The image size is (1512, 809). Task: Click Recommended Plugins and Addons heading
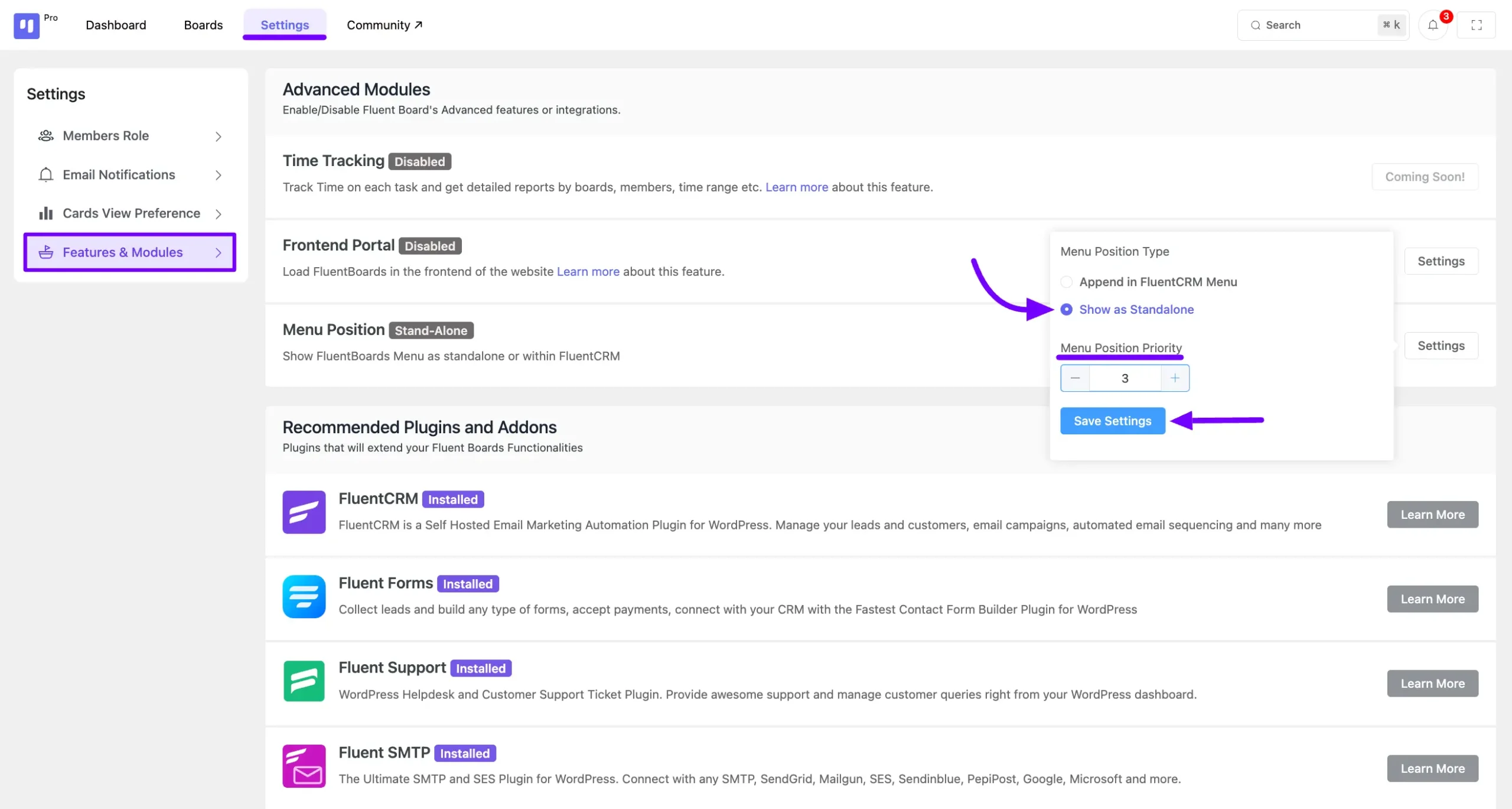point(419,427)
